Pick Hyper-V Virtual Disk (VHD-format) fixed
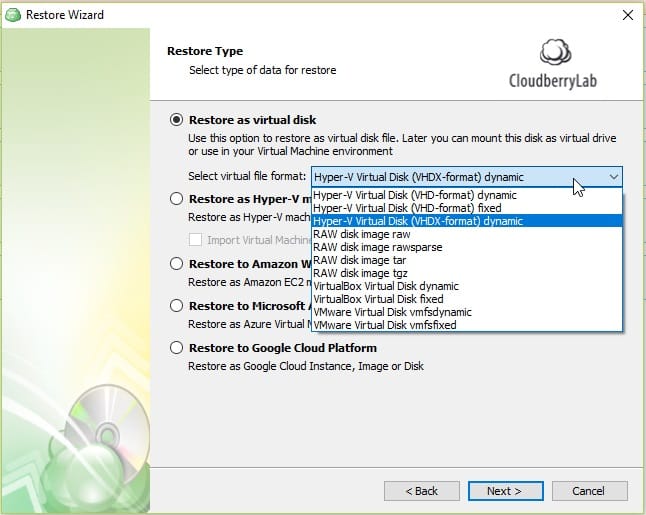 tap(467, 208)
